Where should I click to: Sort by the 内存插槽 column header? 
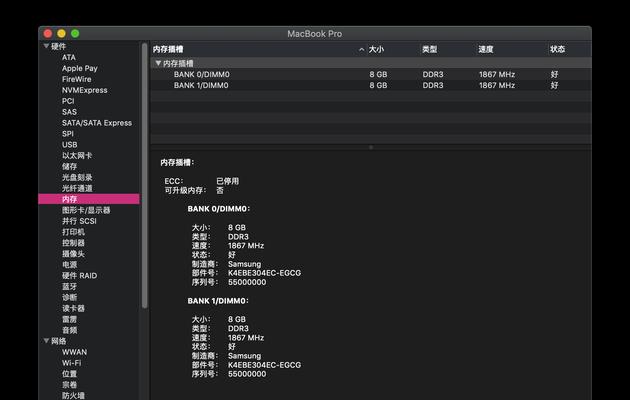tap(168, 49)
